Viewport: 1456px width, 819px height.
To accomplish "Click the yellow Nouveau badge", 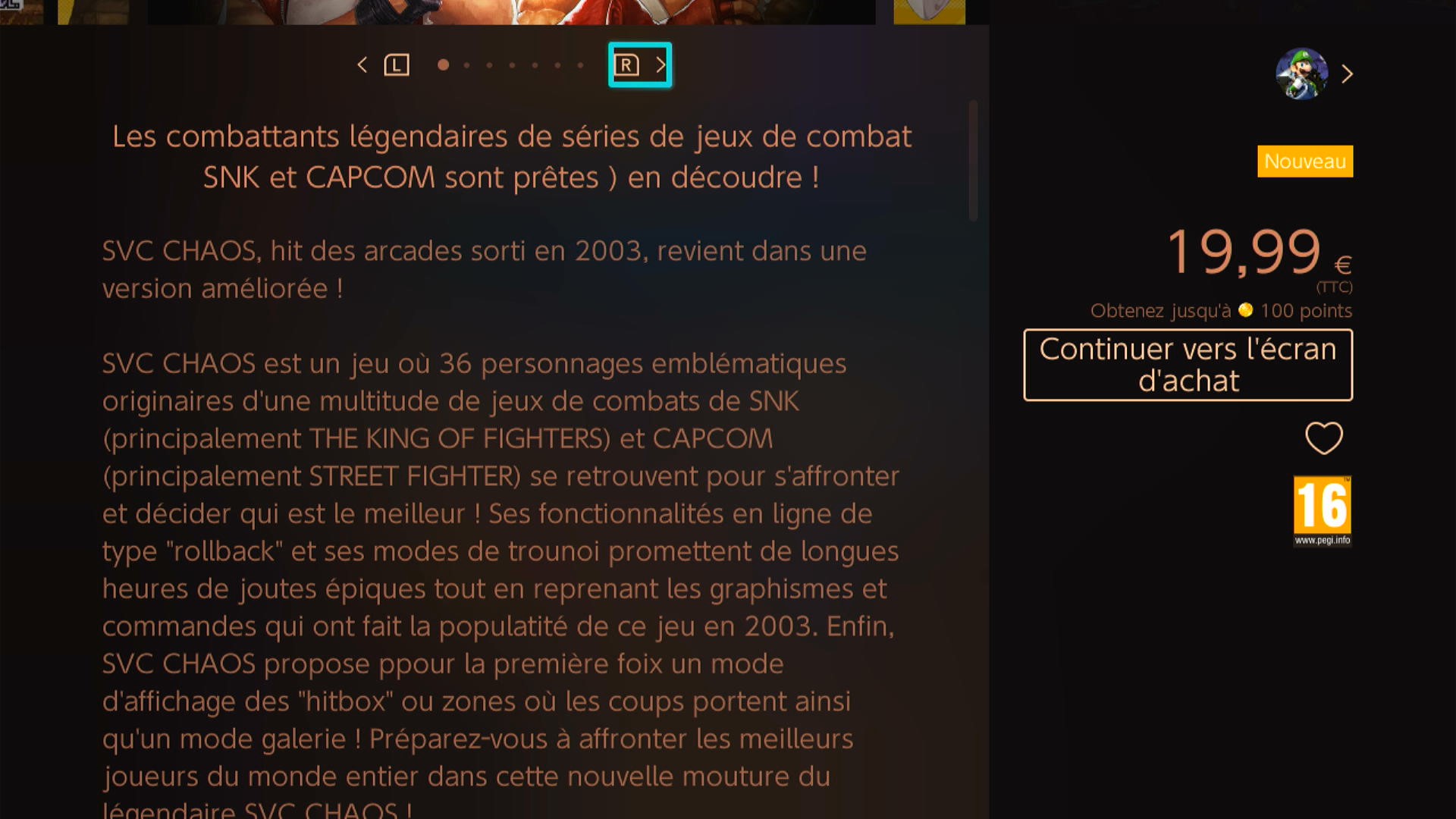I will (x=1305, y=162).
